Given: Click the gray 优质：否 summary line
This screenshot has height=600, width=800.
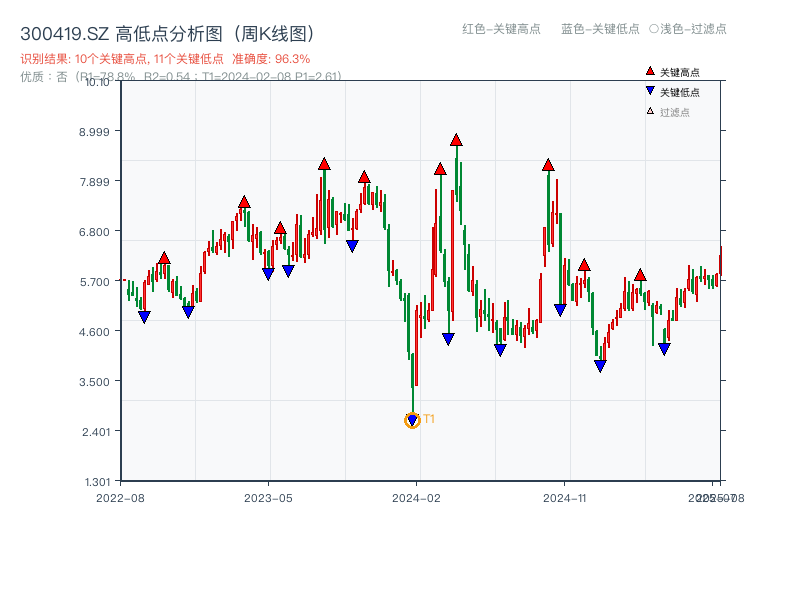Looking at the screenshot, I should click(181, 77).
